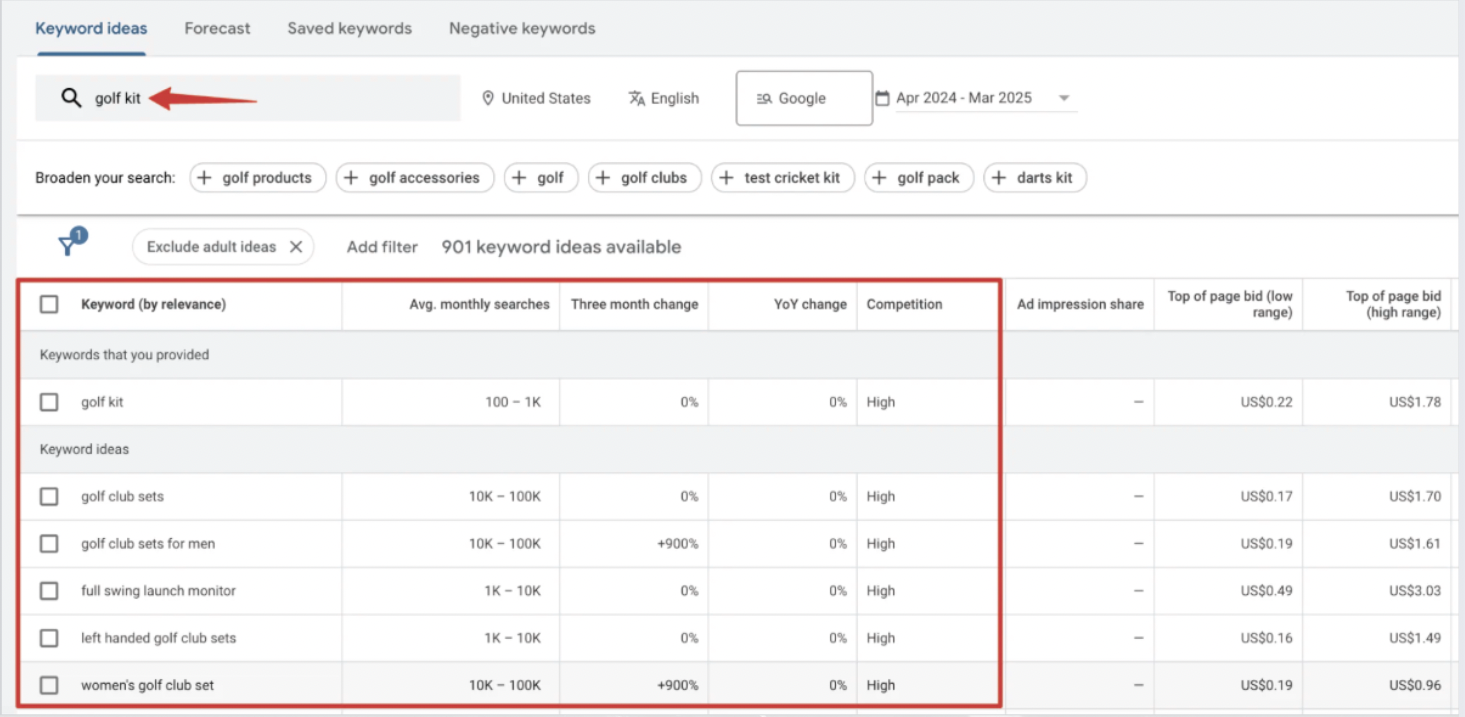The image size is (1465, 717).
Task: Click the 100 – 1K monthly searches value
Action: tap(513, 402)
